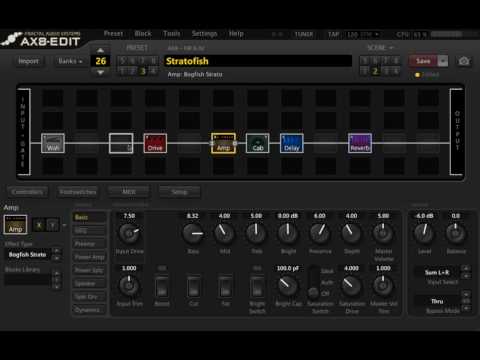This screenshot has height=360, width=480.
Task: Open the Save options dropdown arrow
Action: 443,61
